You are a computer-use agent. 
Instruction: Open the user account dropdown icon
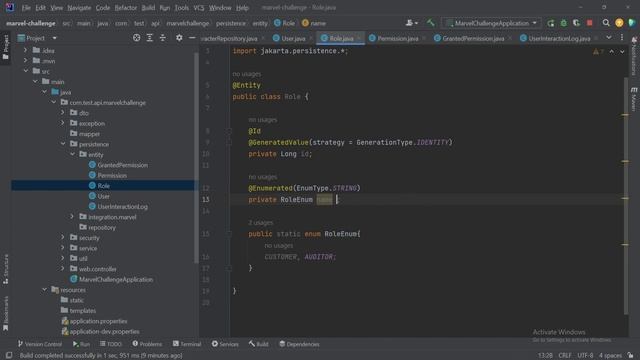(411, 23)
